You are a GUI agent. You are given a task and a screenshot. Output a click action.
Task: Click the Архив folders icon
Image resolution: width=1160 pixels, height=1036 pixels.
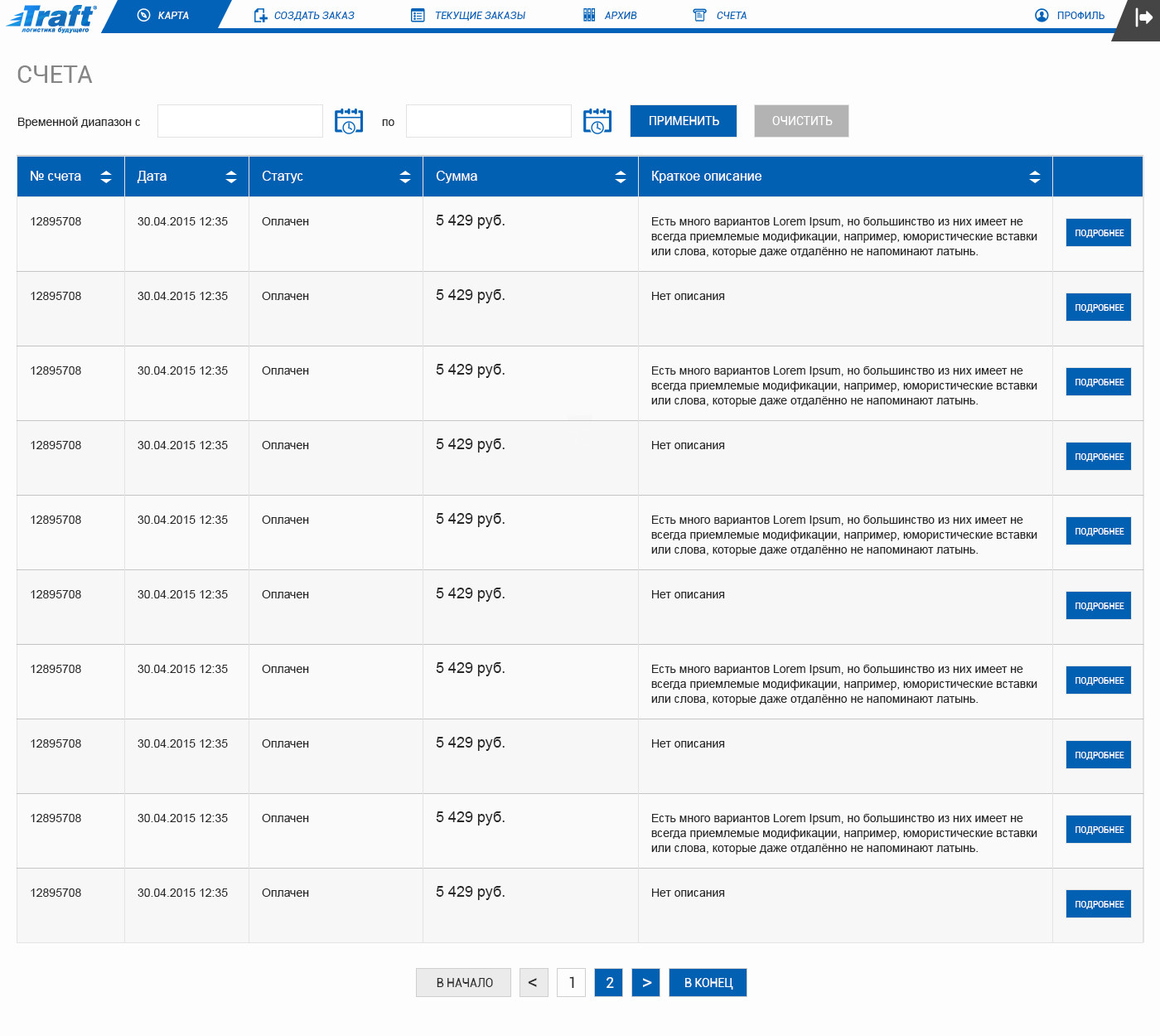click(x=589, y=15)
